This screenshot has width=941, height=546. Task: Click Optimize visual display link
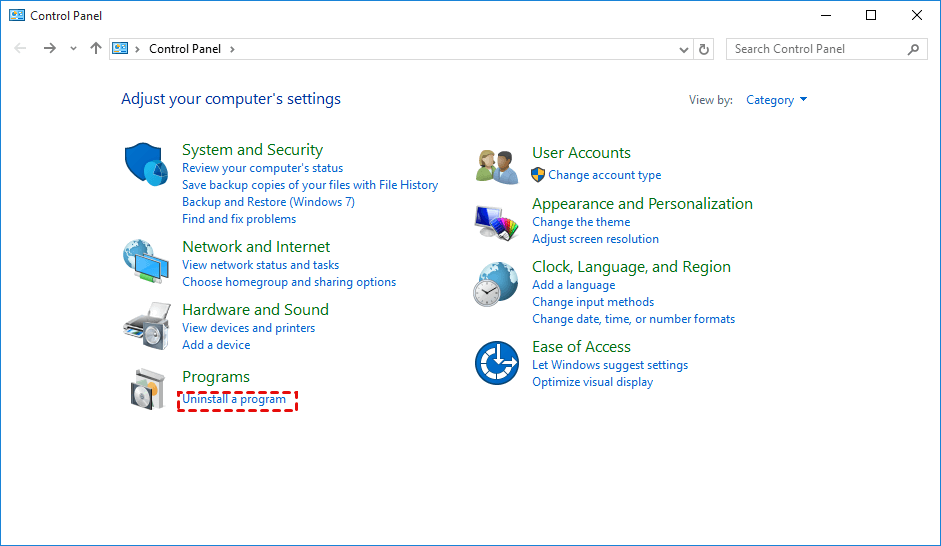[593, 382]
